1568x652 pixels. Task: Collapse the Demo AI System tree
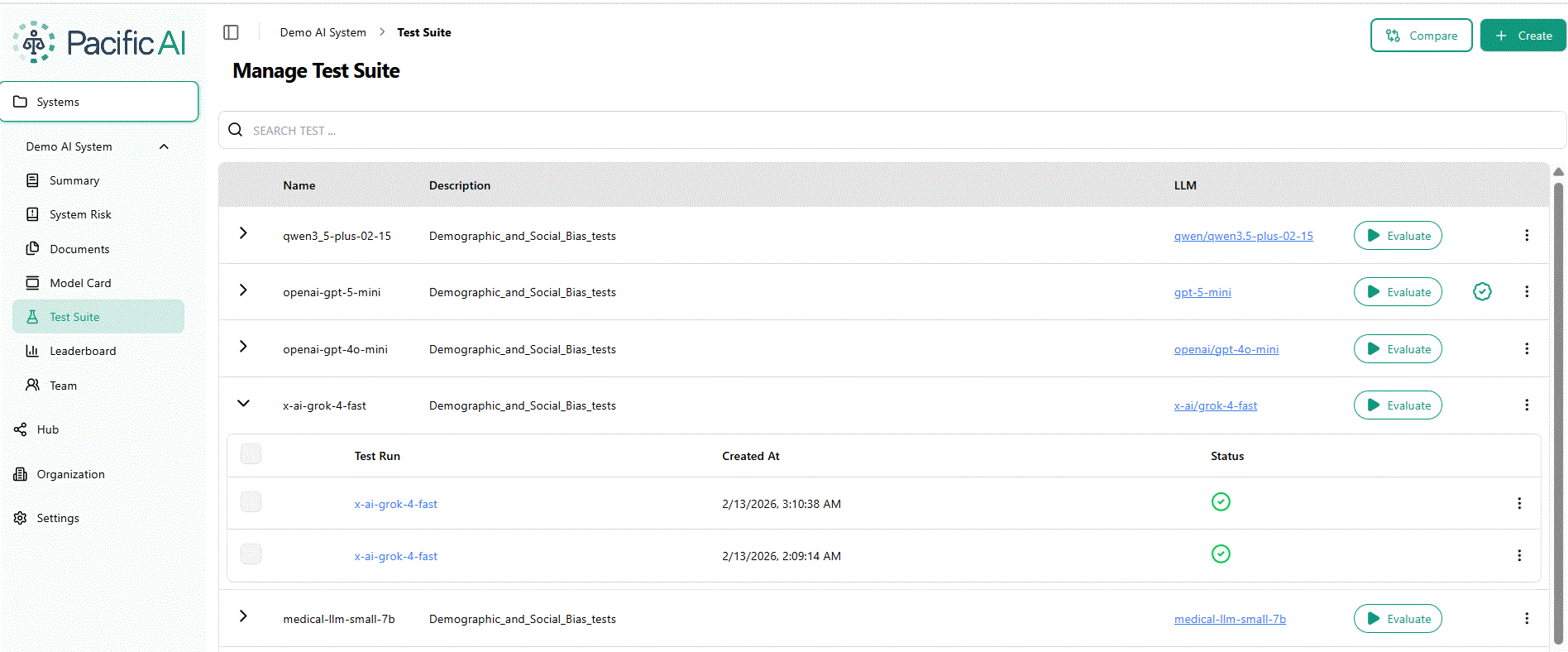pyautogui.click(x=164, y=146)
